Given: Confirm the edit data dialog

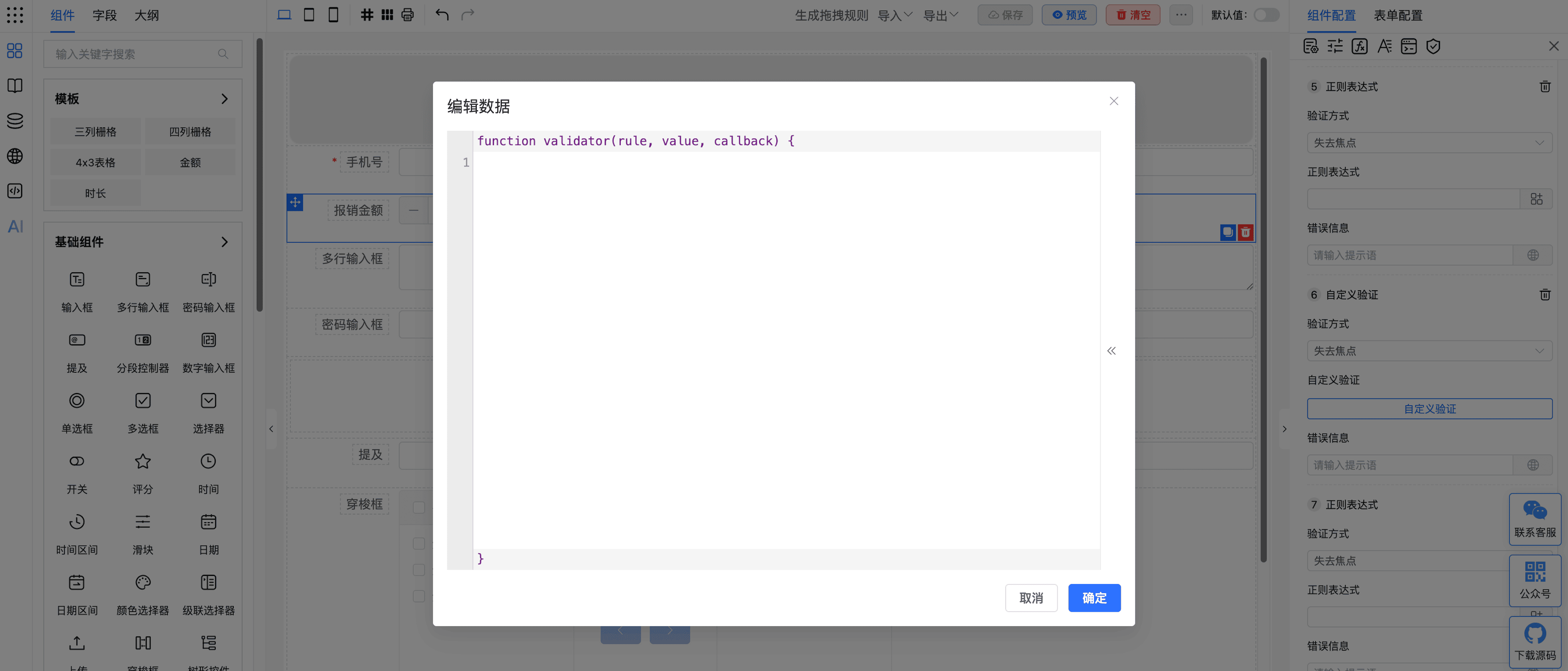Looking at the screenshot, I should [x=1094, y=598].
